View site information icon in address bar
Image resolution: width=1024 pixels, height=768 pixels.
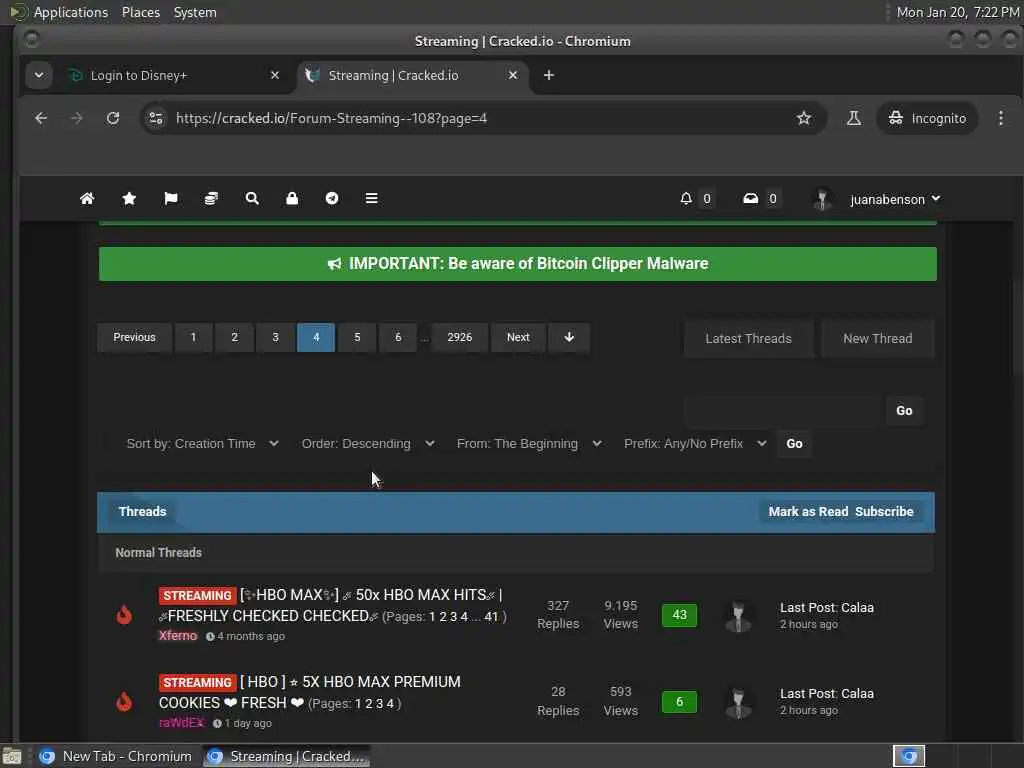156,118
